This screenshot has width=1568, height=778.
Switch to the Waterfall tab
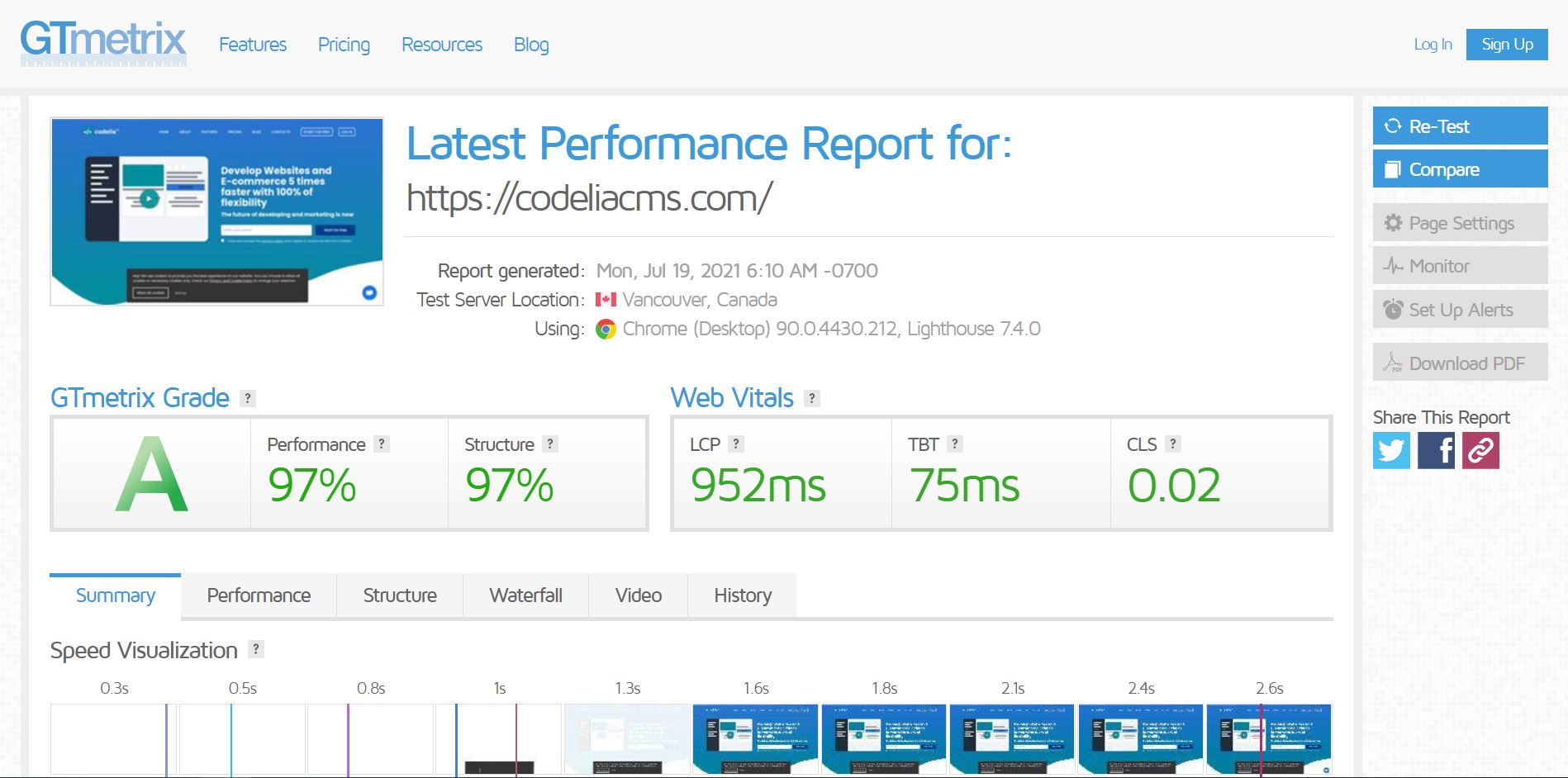click(526, 595)
